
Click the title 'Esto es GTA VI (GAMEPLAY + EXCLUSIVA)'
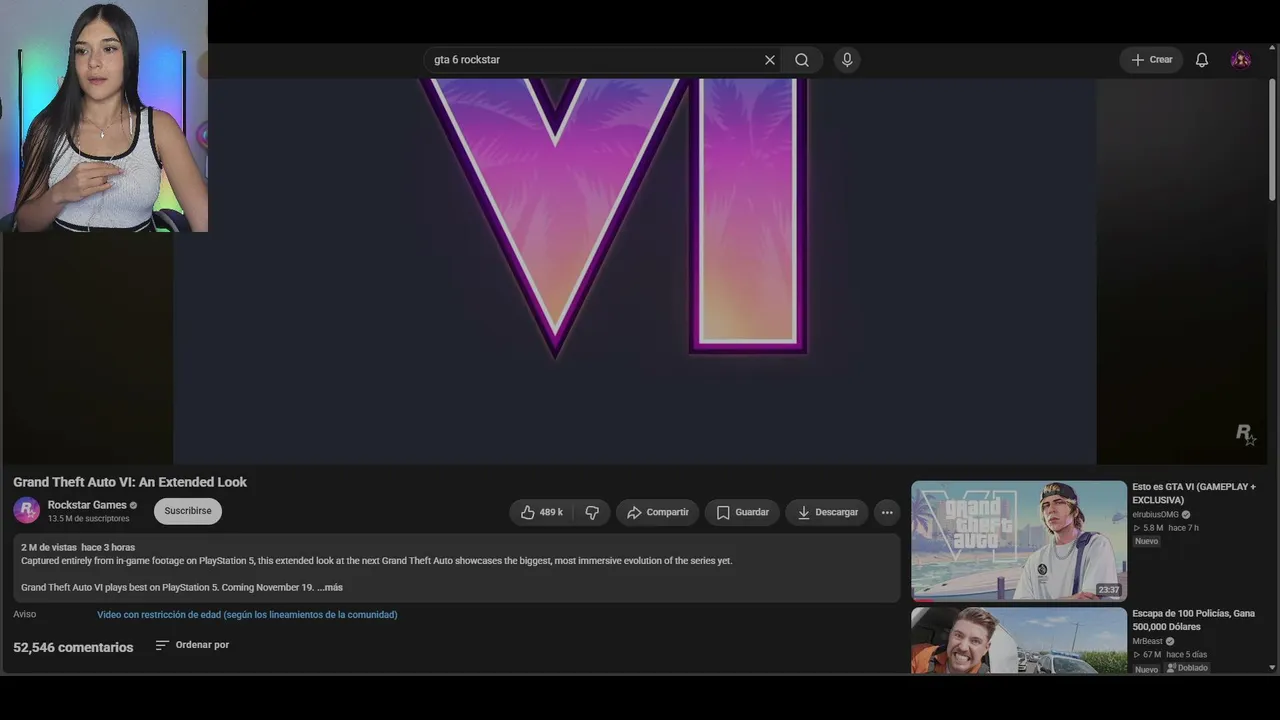point(1194,493)
